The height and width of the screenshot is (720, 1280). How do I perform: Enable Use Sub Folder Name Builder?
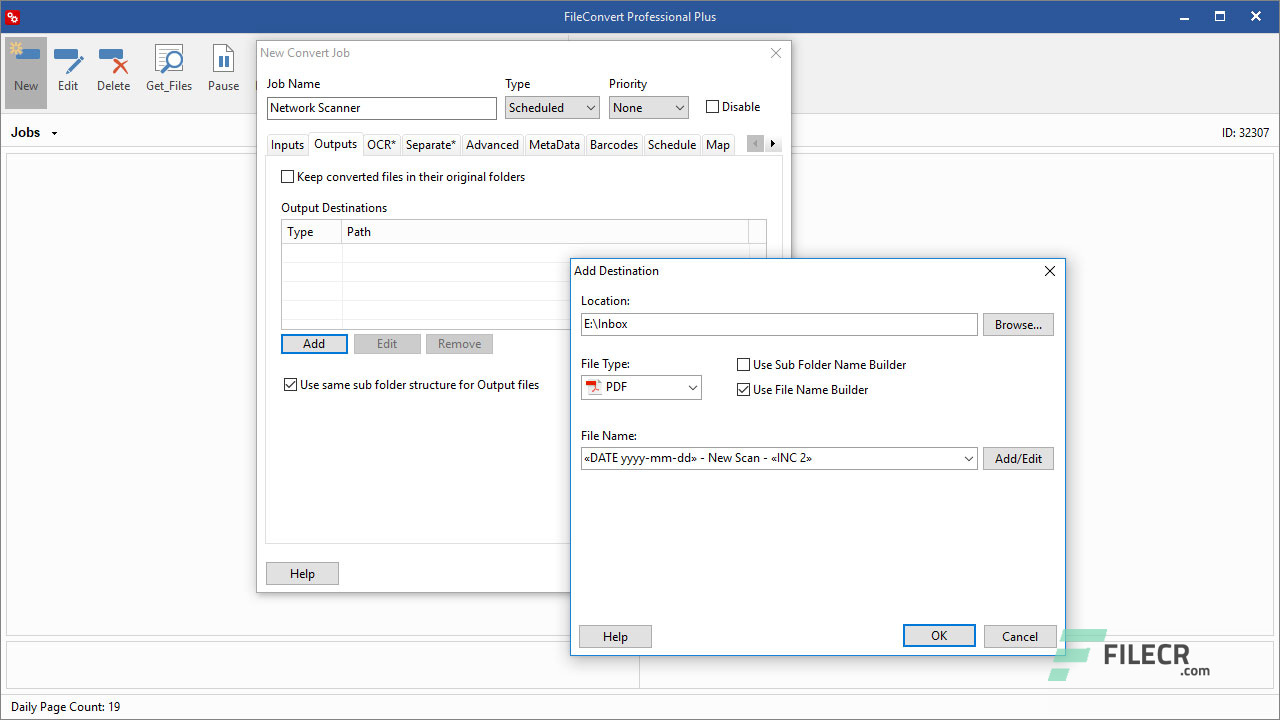(743, 365)
